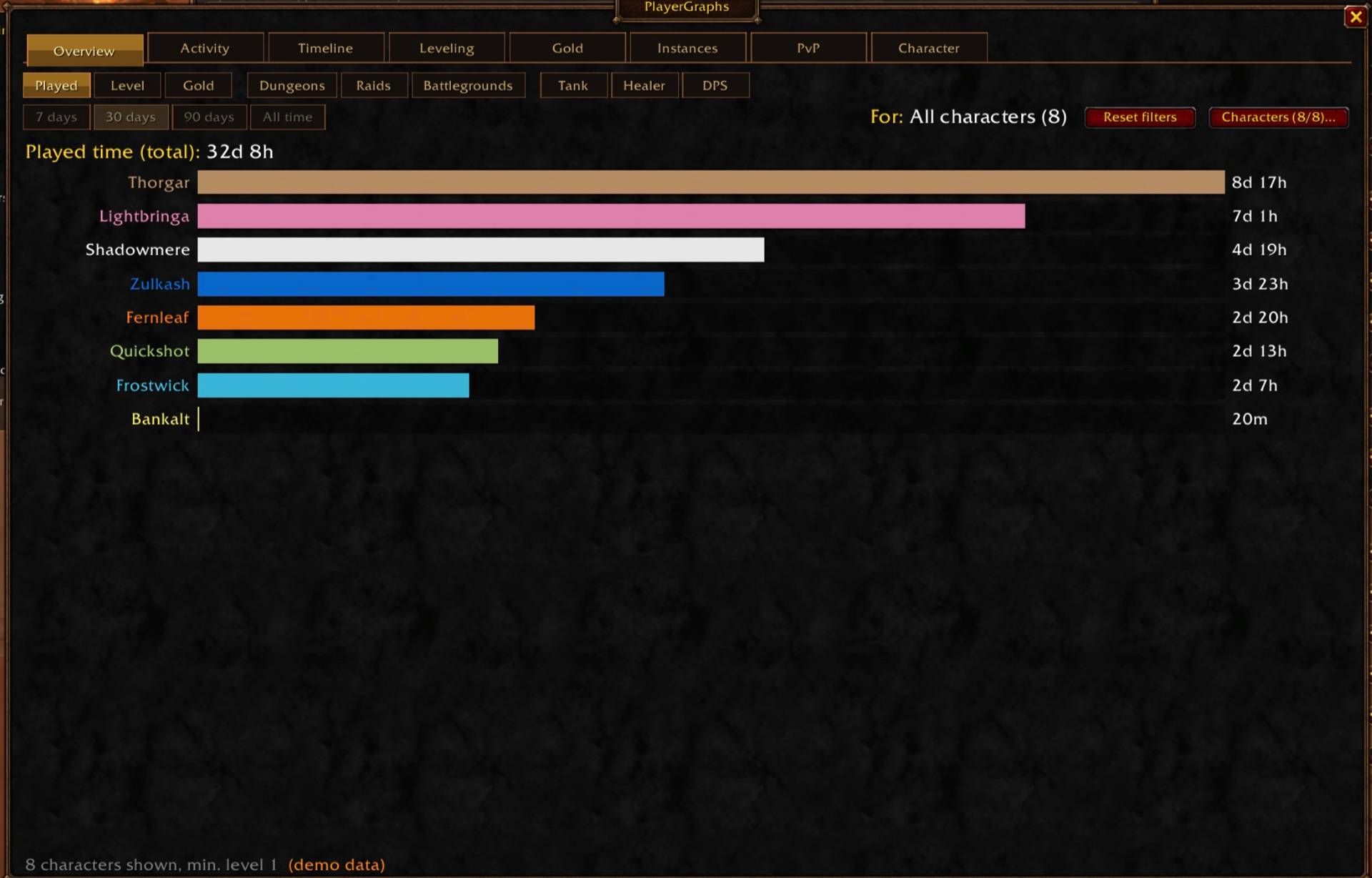Filter by DPS role
The height and width of the screenshot is (878, 1372).
tap(715, 85)
